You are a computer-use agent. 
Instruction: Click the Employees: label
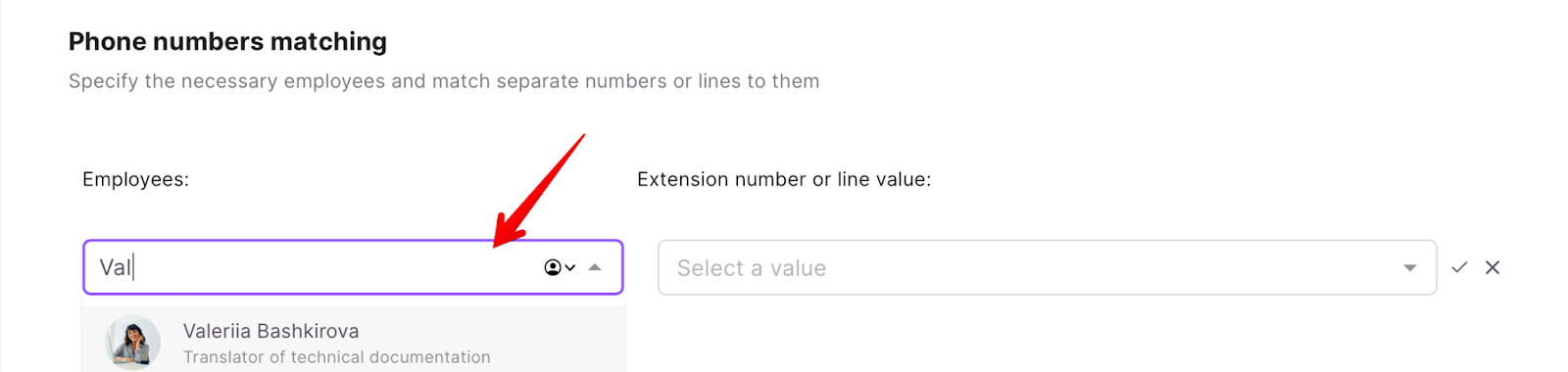click(135, 179)
